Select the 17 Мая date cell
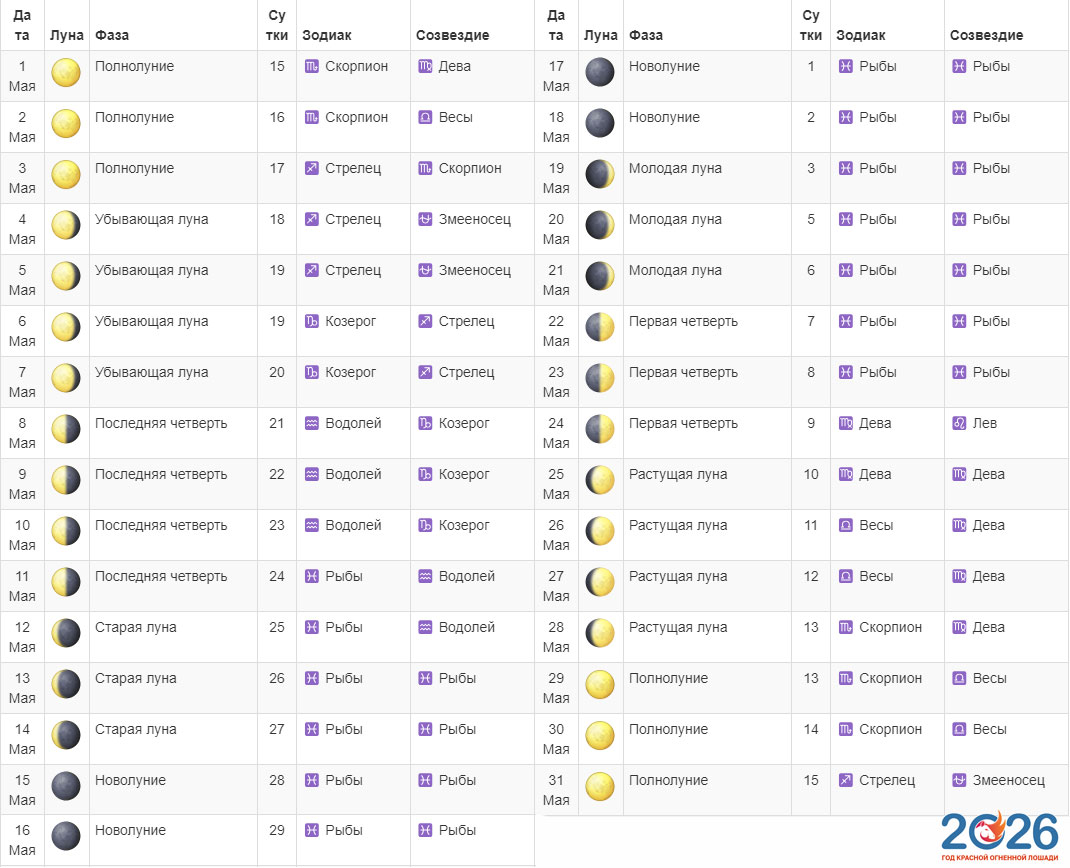 556,76
